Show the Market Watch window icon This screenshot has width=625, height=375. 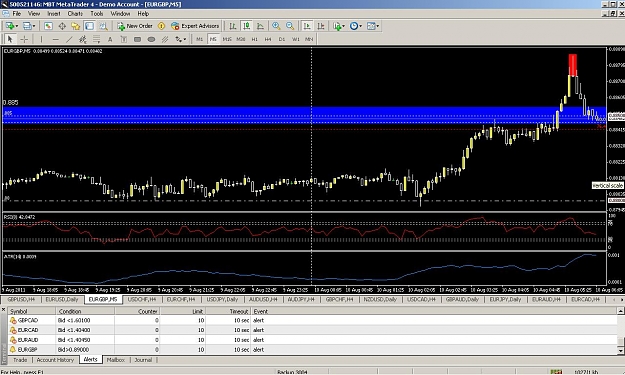point(48,26)
